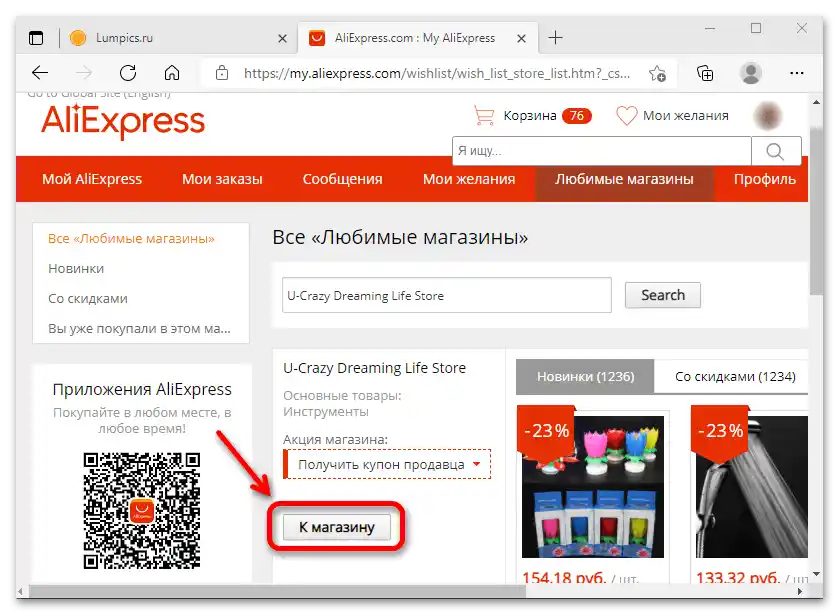This screenshot has width=839, height=615.
Task: Open the AliExpress user avatar
Action: point(768,116)
